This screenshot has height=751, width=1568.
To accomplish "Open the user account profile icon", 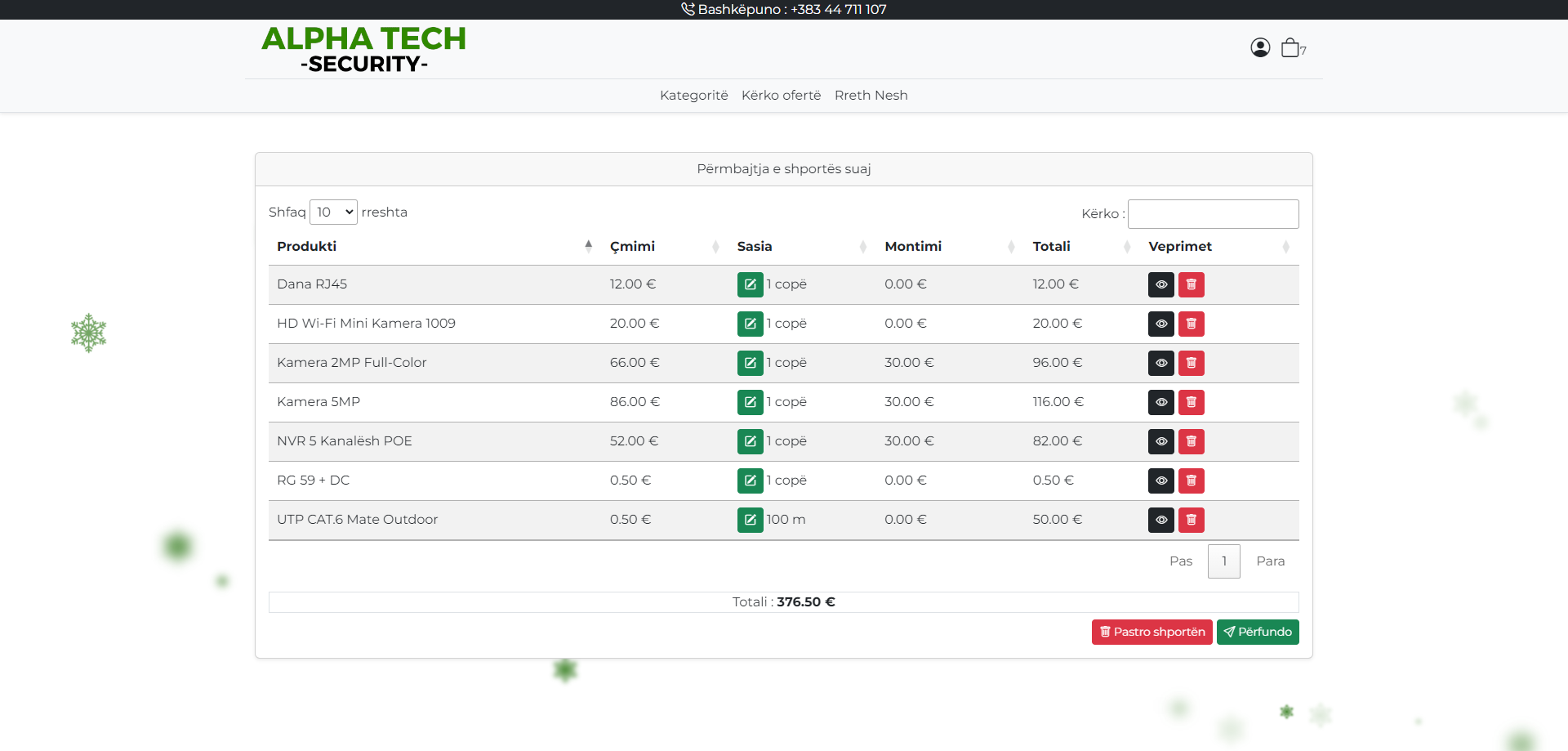I will pyautogui.click(x=1259, y=48).
